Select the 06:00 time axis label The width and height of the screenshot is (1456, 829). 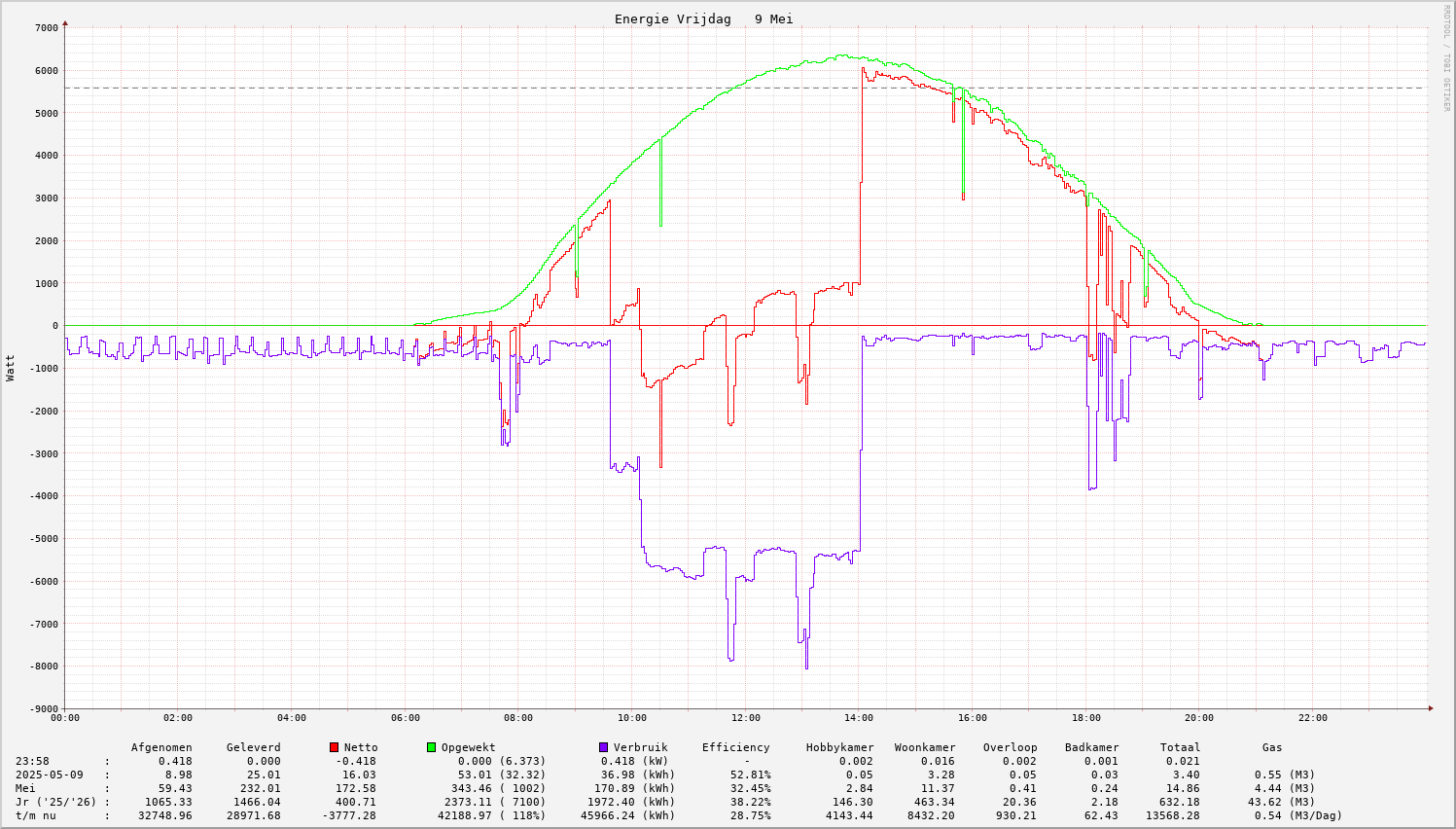pyautogui.click(x=405, y=718)
